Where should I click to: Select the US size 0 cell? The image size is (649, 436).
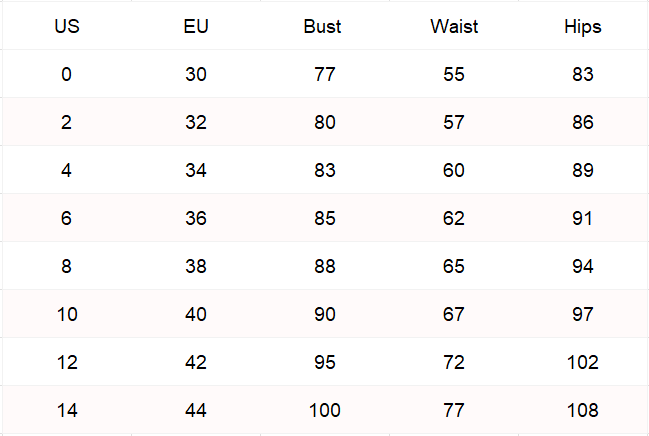[66, 74]
